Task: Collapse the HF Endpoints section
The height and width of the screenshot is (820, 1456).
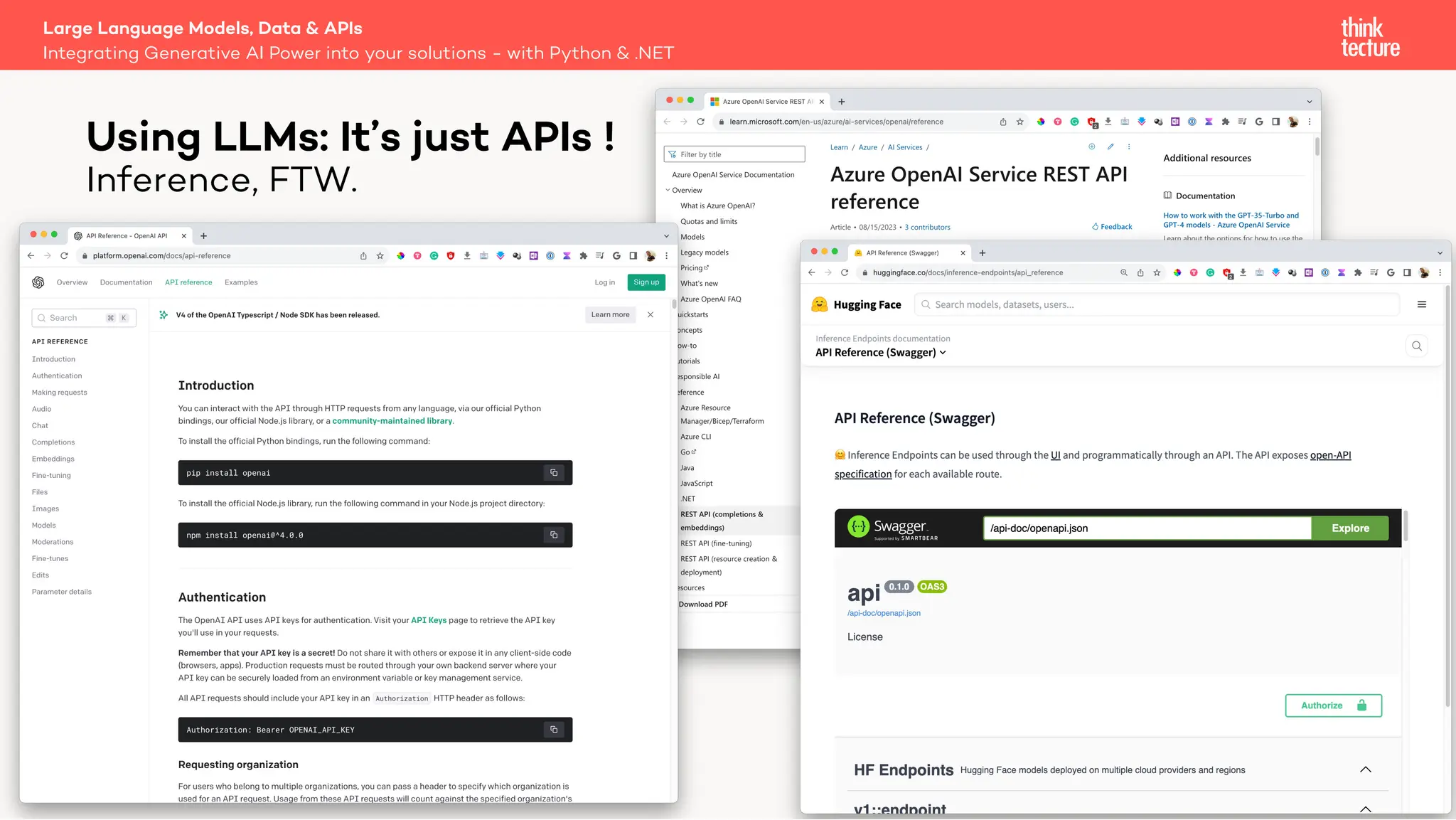Action: tap(1366, 770)
